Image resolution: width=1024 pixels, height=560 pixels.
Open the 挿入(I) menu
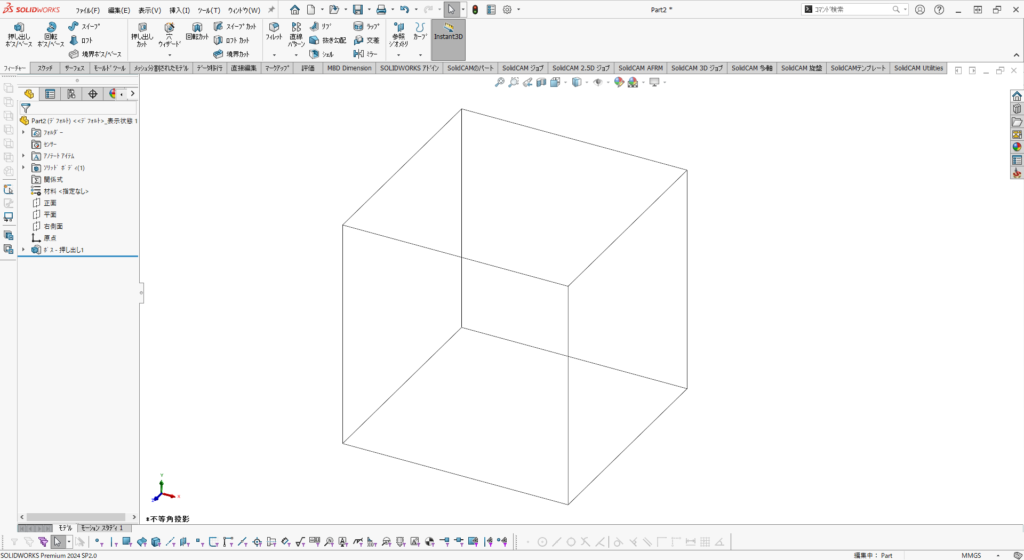[x=180, y=10]
